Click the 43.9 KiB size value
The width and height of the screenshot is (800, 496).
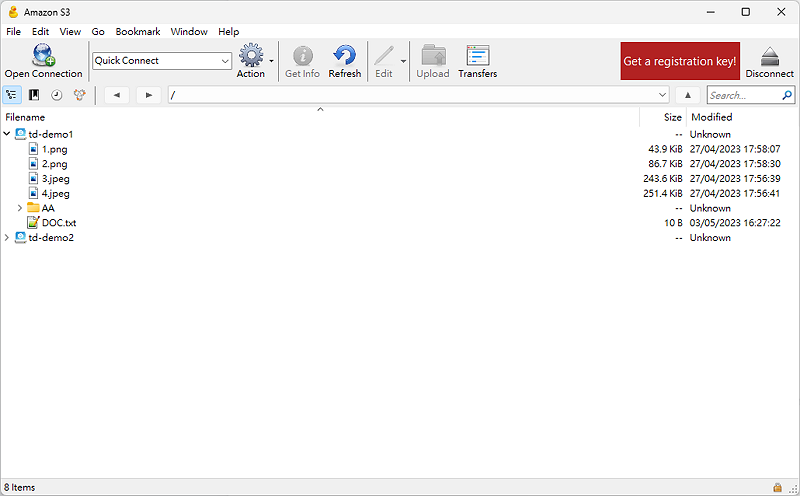point(665,149)
